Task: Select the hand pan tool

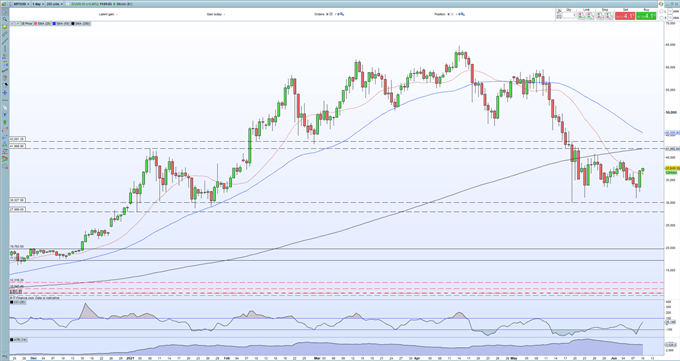Action: coord(5,78)
